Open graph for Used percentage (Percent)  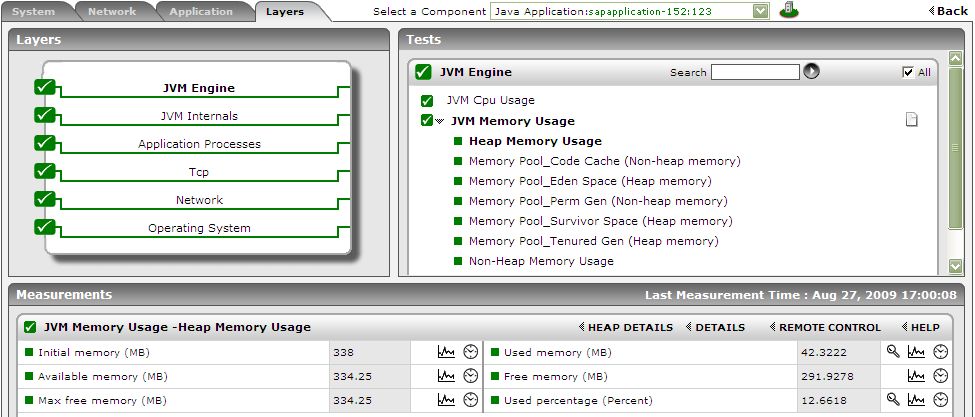click(x=916, y=400)
